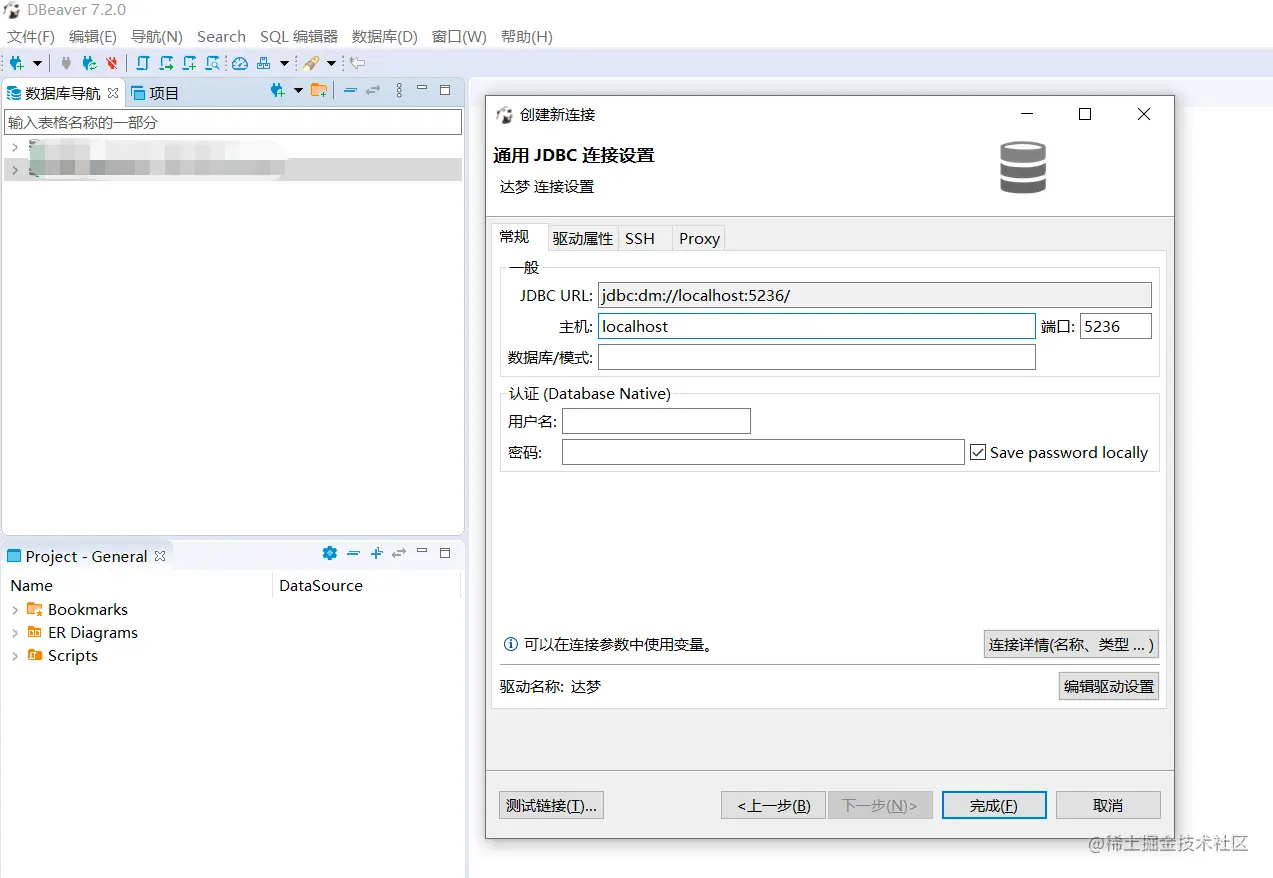The image size is (1273, 878).
Task: Toggle link with editor in Database Navigator
Action: coord(373,90)
